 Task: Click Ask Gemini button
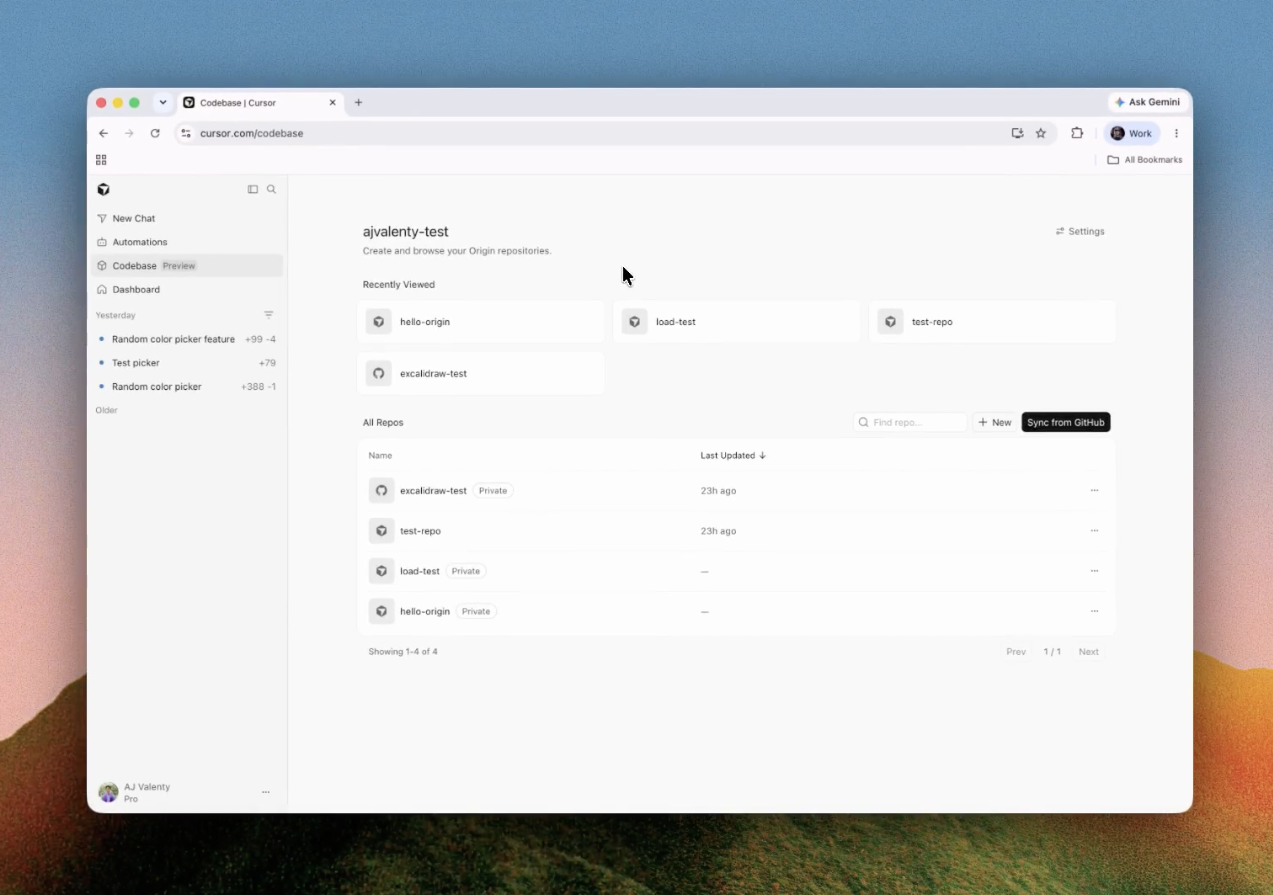1148,102
